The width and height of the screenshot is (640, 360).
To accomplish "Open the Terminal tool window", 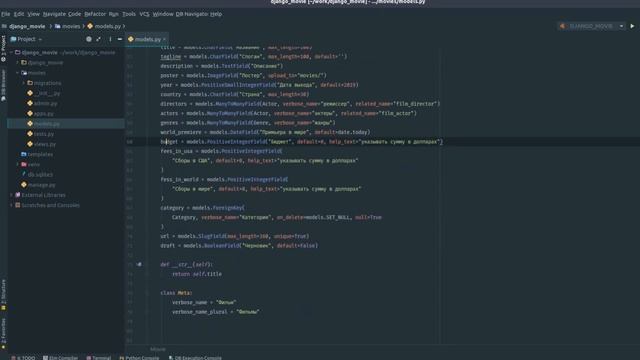I will pos(98,358).
